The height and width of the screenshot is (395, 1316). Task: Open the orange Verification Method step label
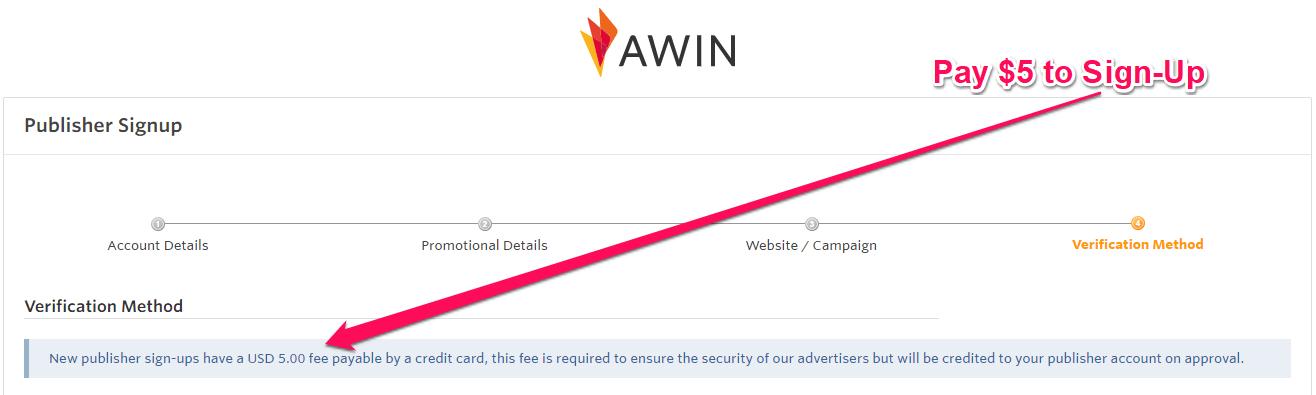(1138, 244)
